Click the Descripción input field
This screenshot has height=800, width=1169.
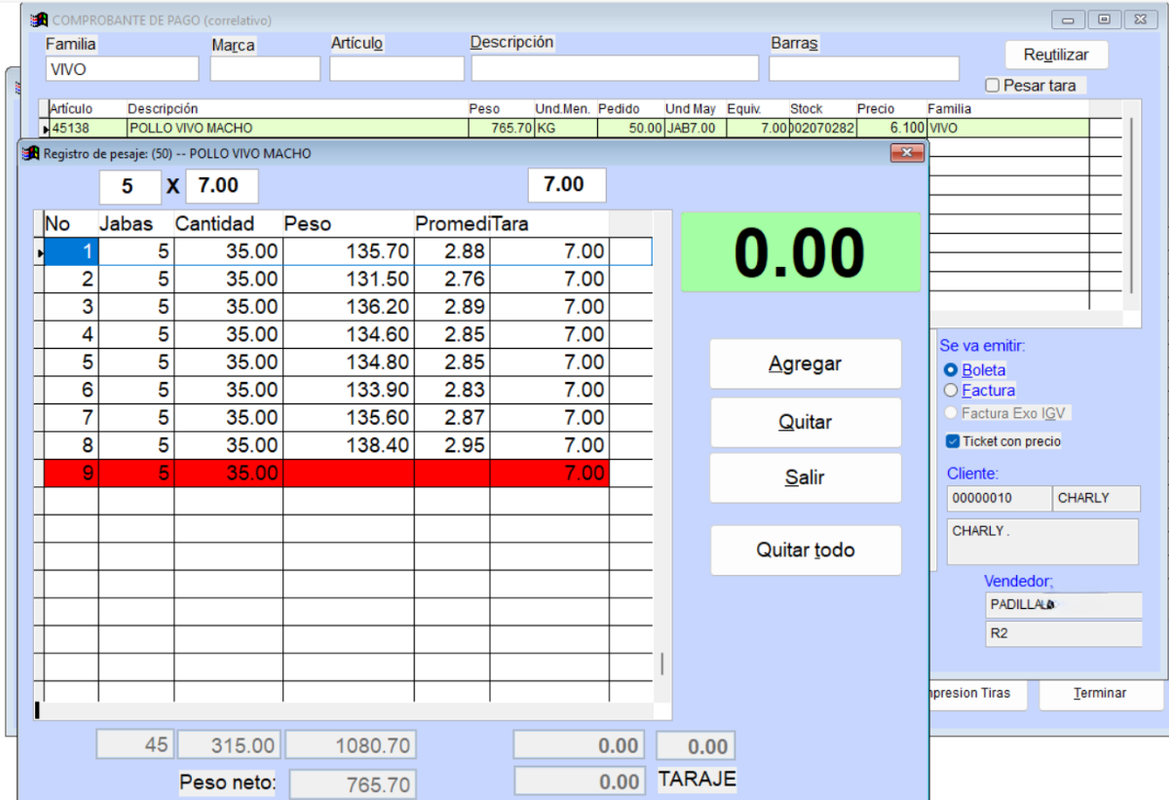pos(615,69)
